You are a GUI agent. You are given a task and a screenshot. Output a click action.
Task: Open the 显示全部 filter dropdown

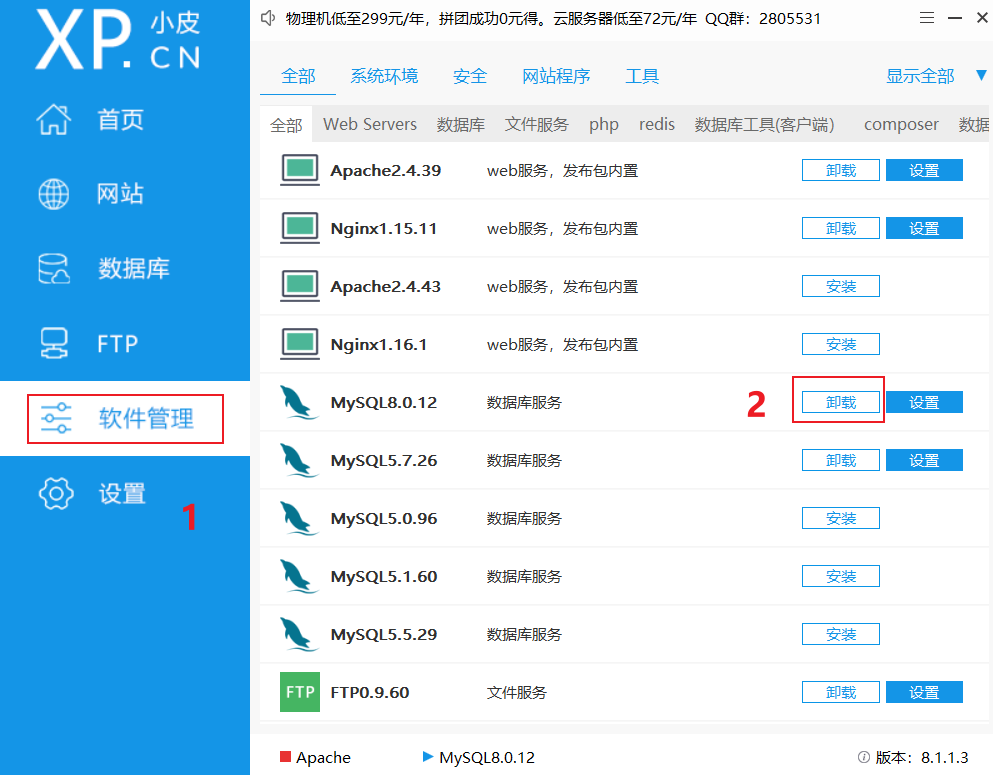919,74
